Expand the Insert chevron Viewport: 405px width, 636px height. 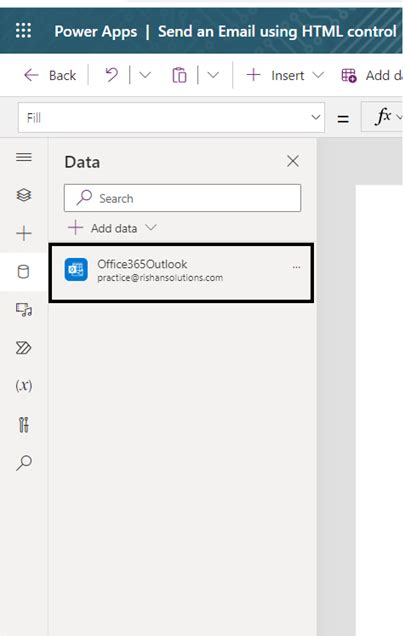coord(318,75)
